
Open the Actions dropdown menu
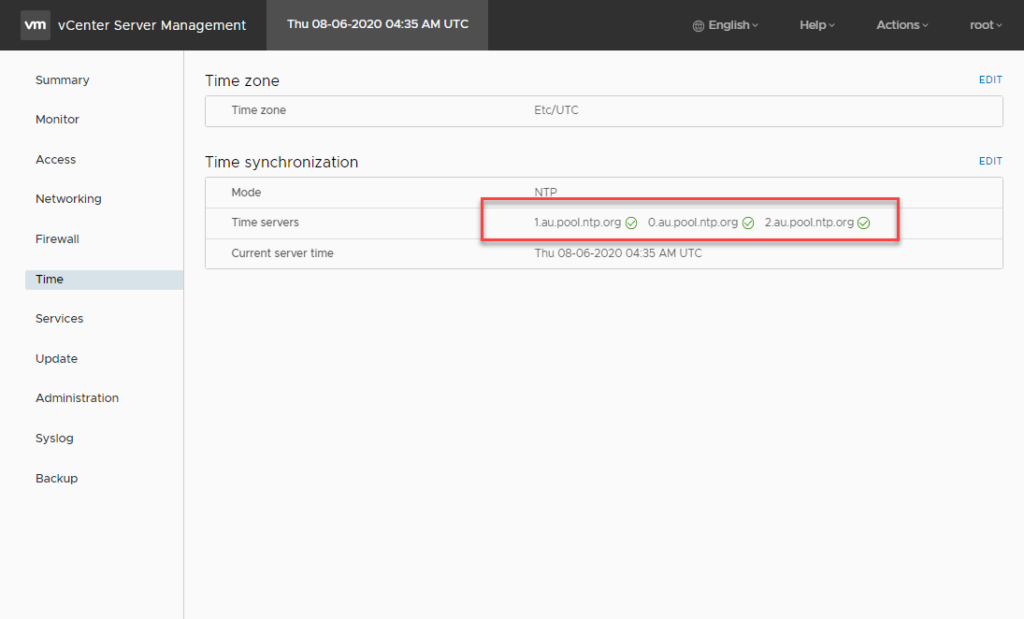pyautogui.click(x=902, y=25)
